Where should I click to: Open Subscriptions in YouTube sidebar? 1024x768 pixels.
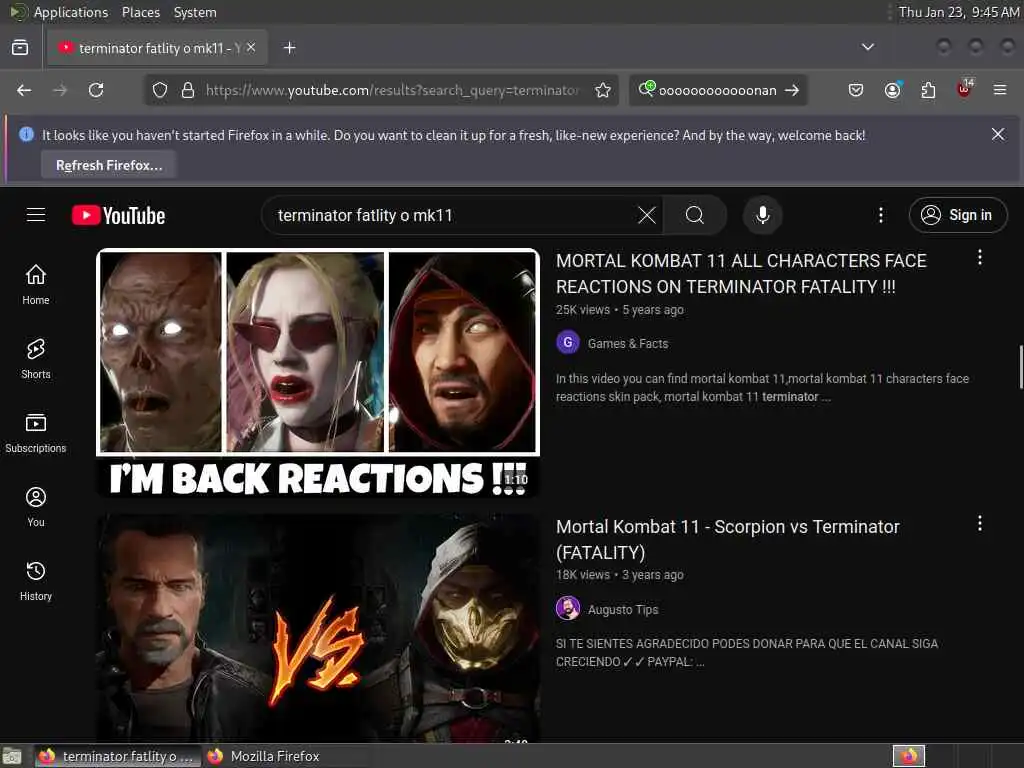click(36, 432)
